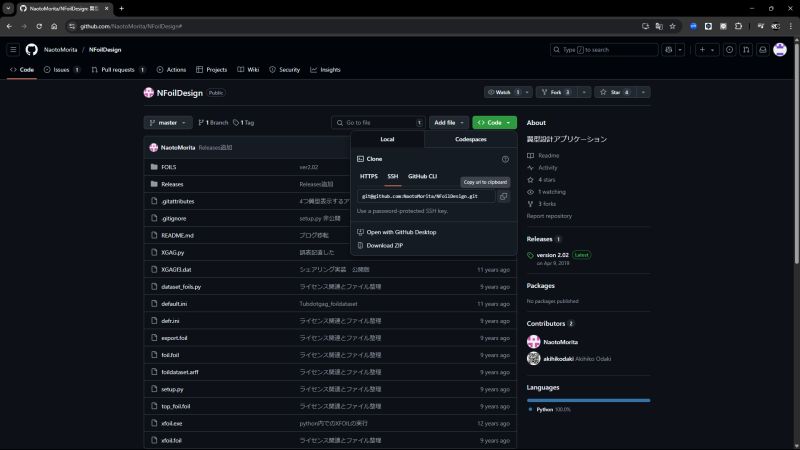
Task: Open the 1 Tag link
Action: click(x=243, y=122)
